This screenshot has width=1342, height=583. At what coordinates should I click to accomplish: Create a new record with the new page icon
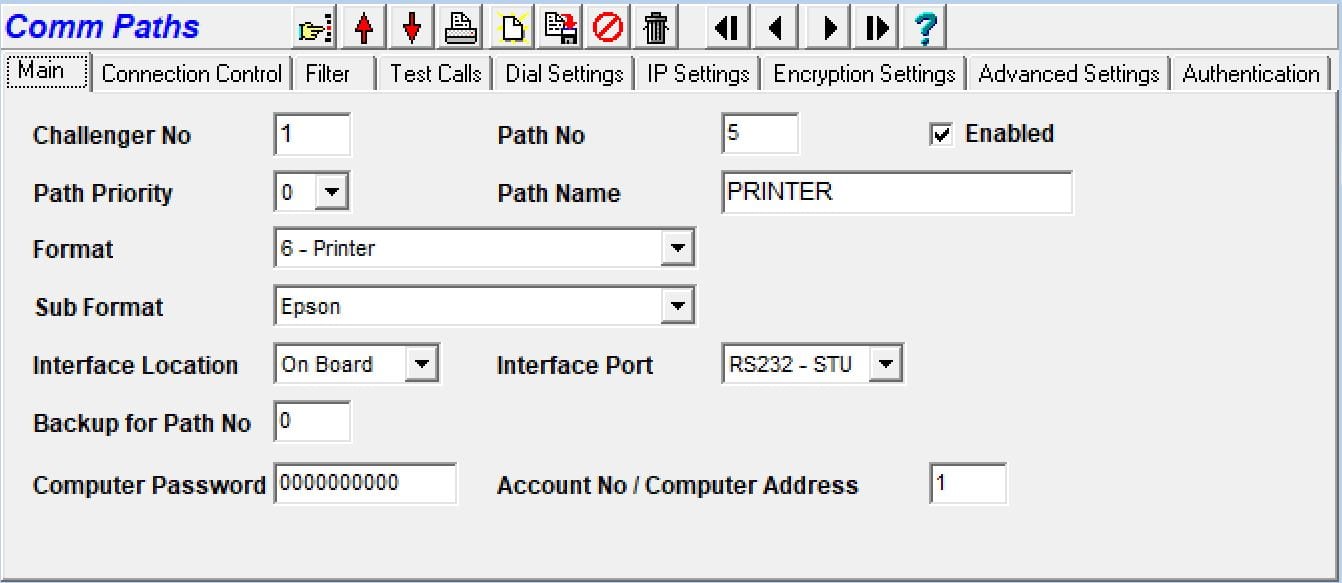(511, 27)
